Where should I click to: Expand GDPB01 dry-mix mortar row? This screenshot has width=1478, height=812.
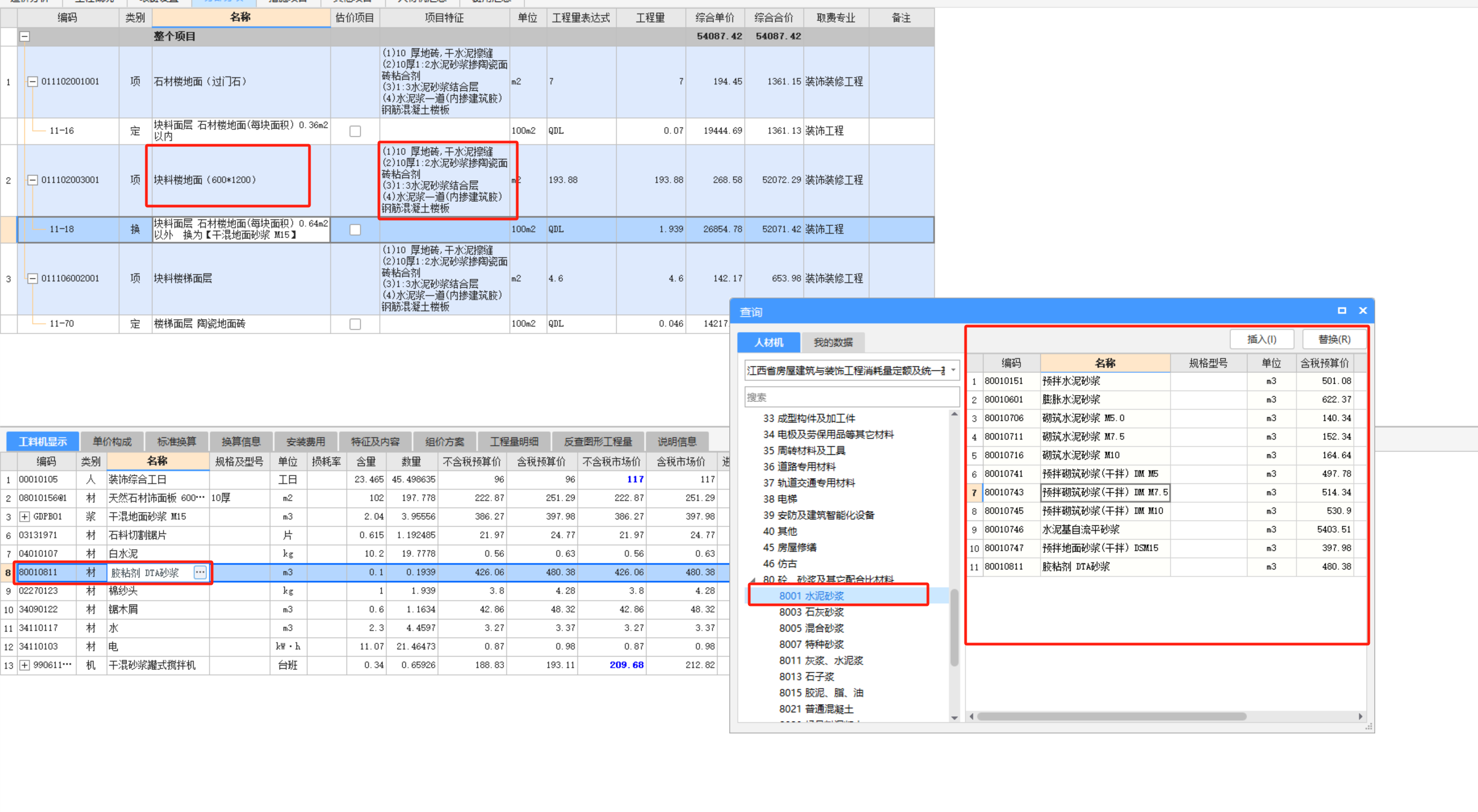click(25, 517)
